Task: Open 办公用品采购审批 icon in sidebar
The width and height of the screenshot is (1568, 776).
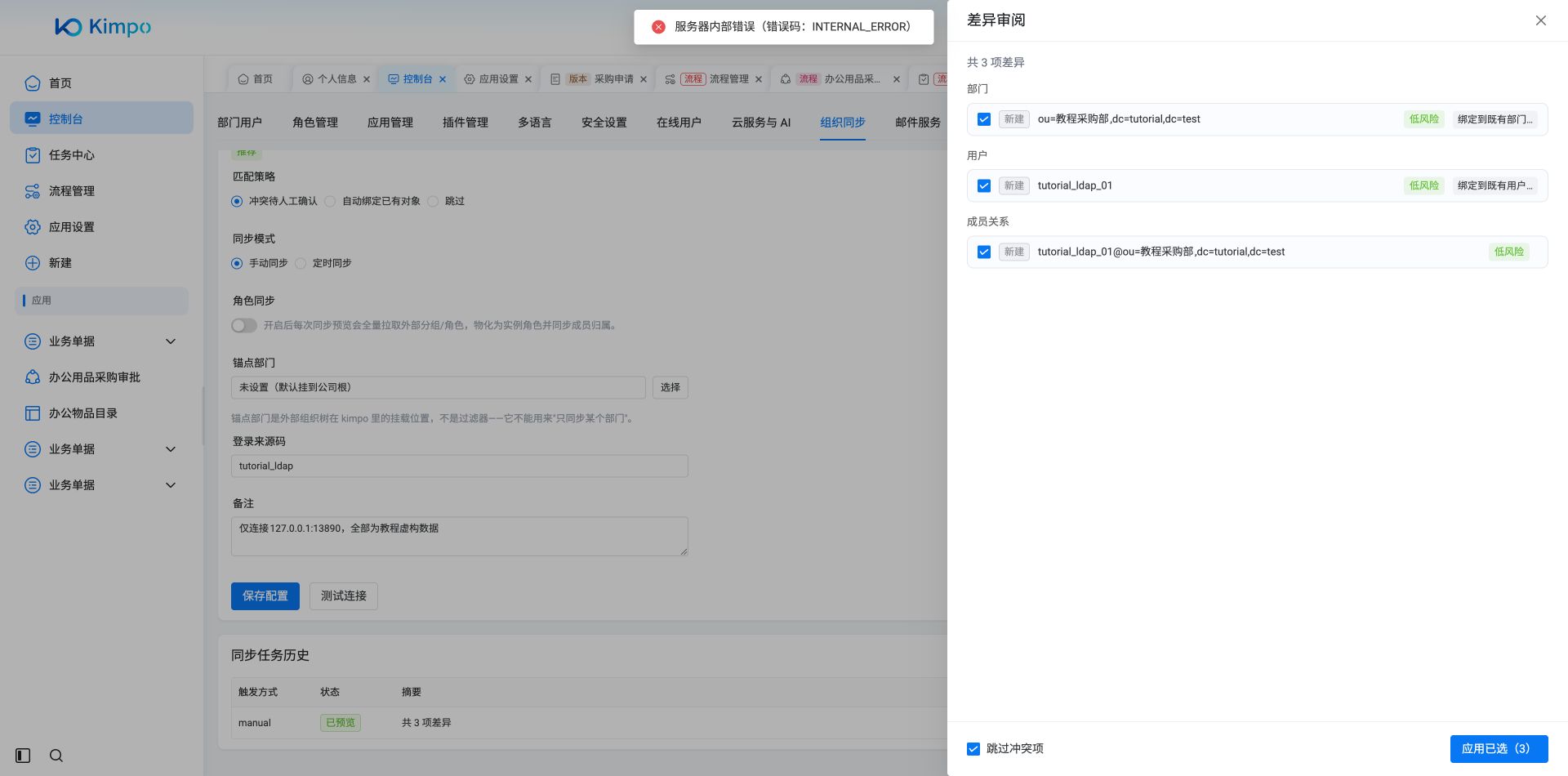Action: (33, 377)
